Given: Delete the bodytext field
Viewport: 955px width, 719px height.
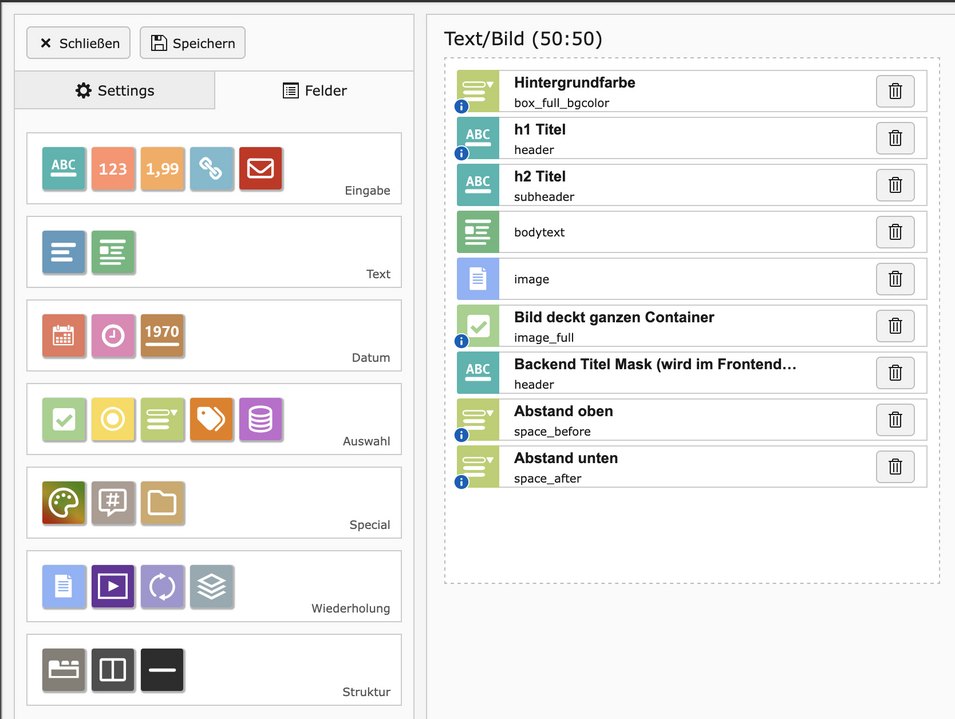Looking at the screenshot, I should pos(895,232).
